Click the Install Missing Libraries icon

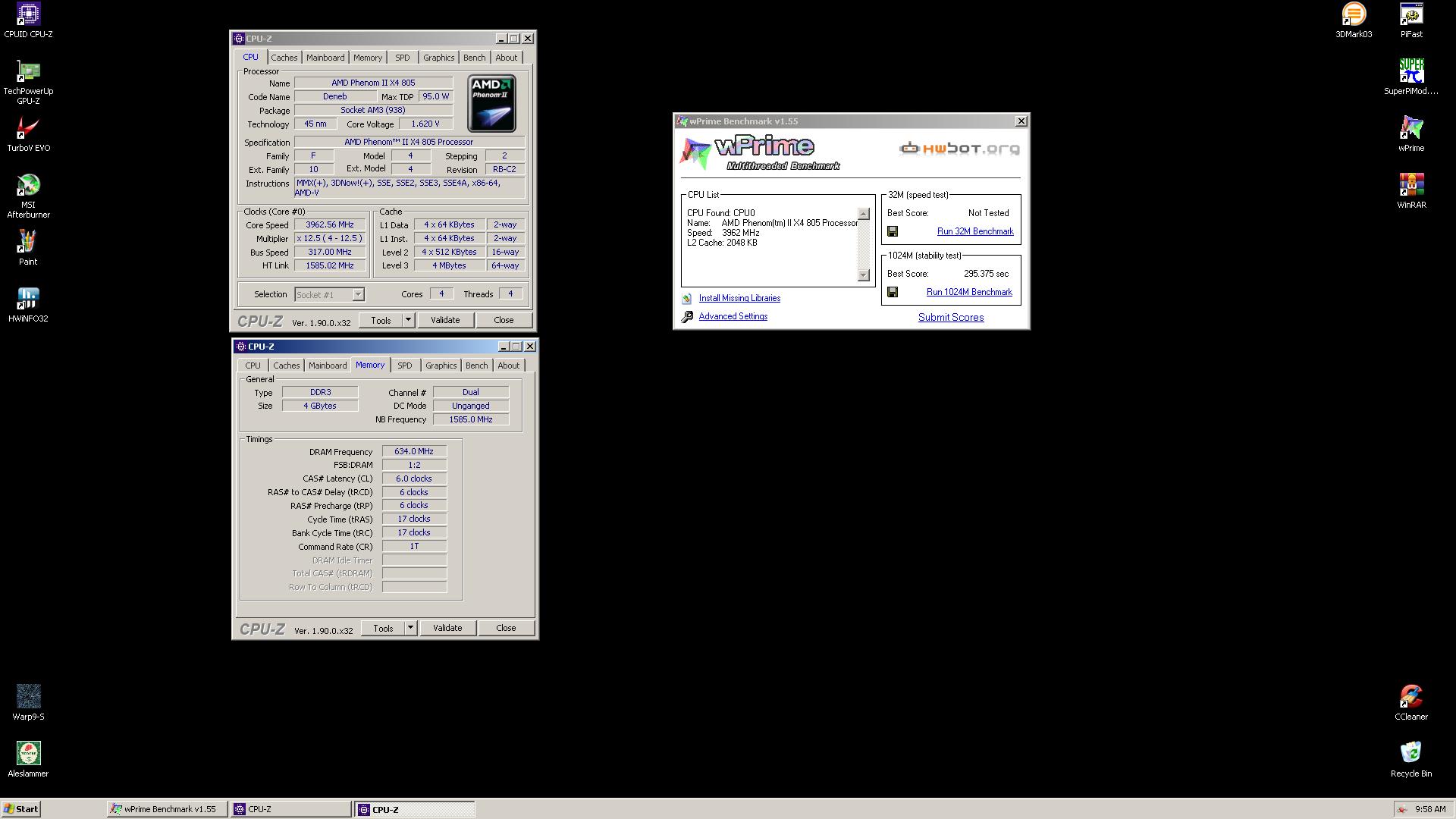[x=687, y=299]
